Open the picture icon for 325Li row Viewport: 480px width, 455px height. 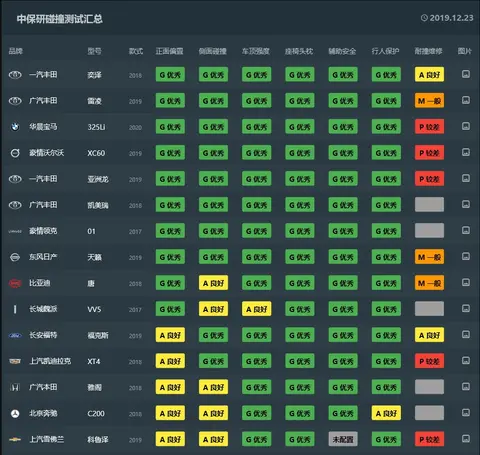point(466,126)
